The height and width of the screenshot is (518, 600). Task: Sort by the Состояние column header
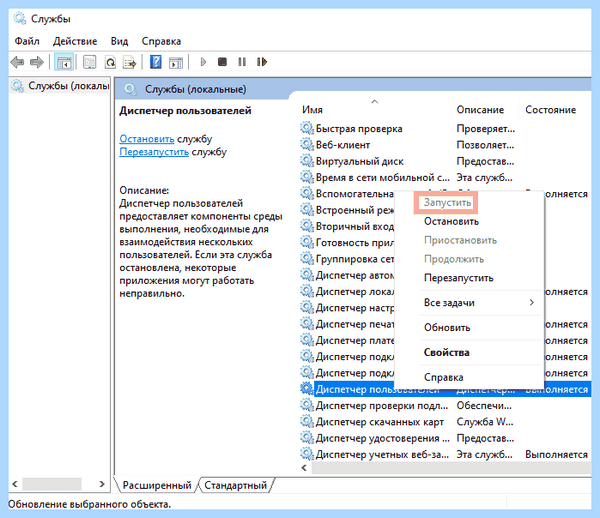pos(550,110)
